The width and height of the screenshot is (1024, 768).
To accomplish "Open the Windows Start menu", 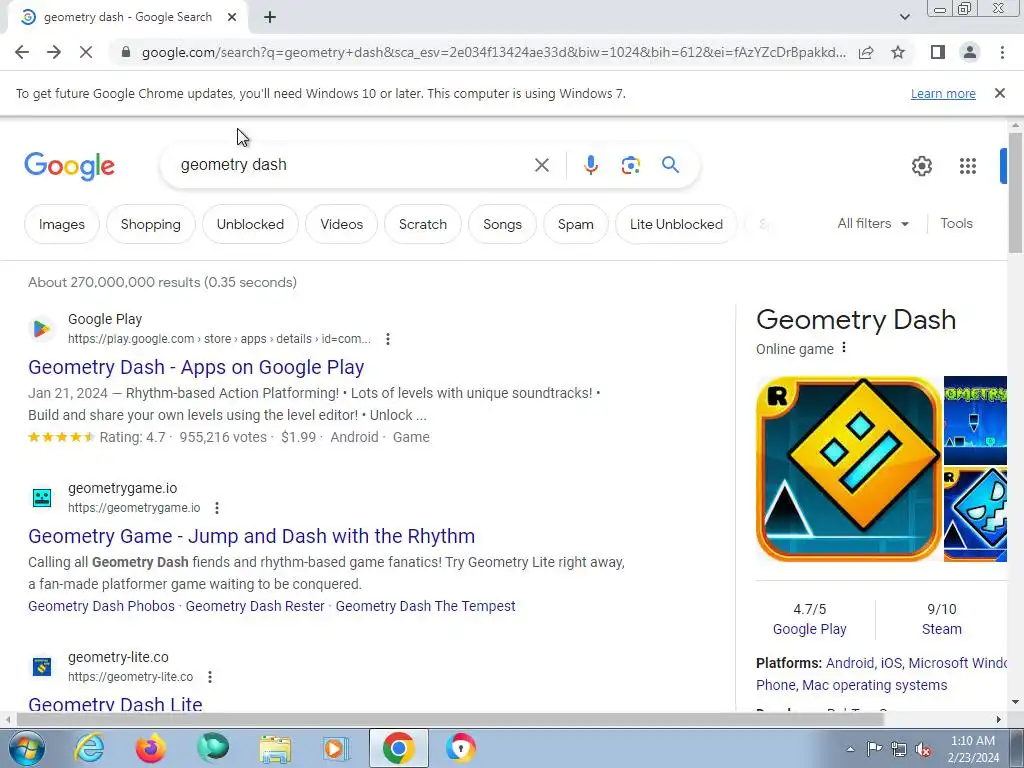I will coord(27,748).
